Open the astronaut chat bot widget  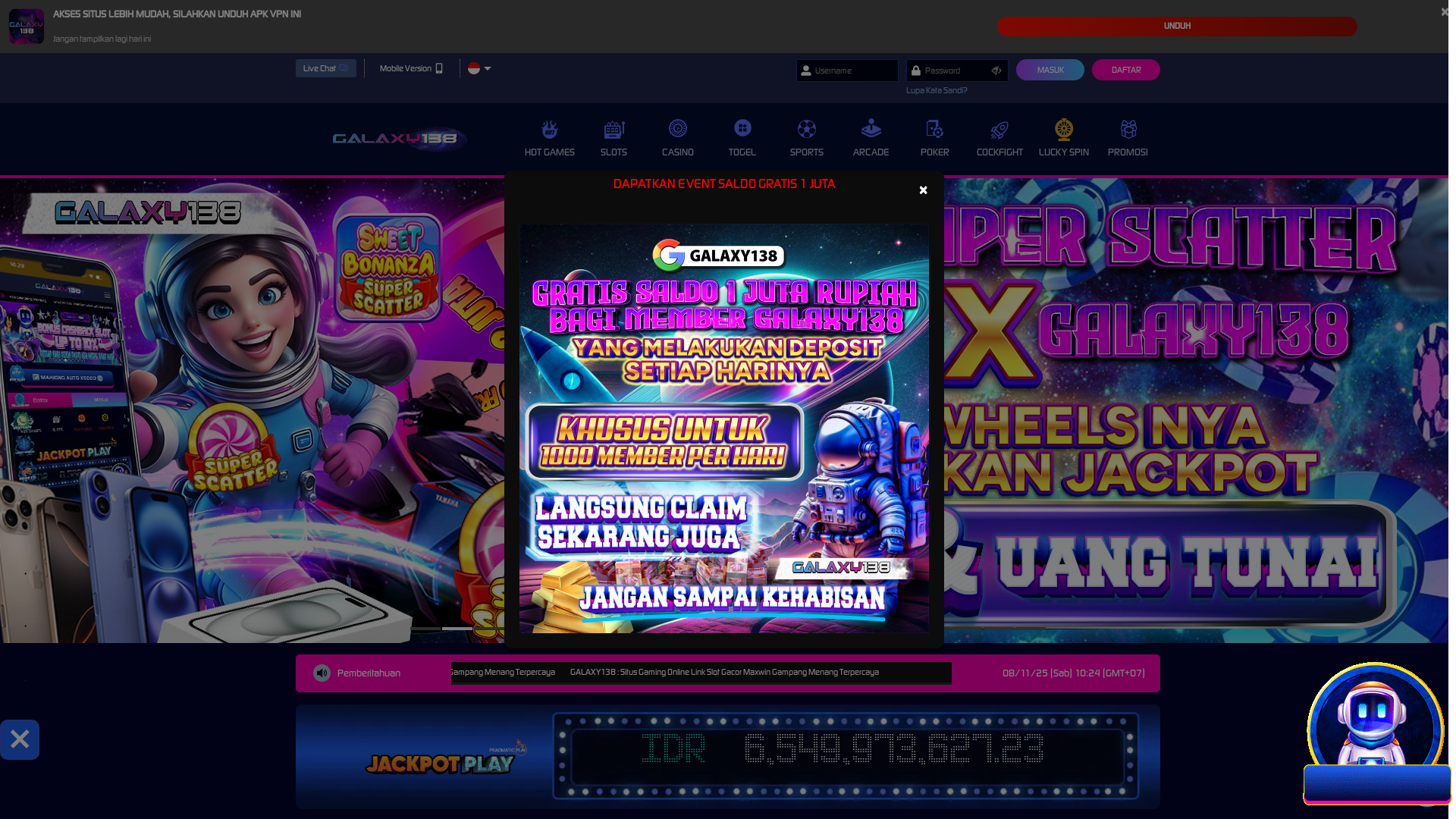coord(1376,732)
